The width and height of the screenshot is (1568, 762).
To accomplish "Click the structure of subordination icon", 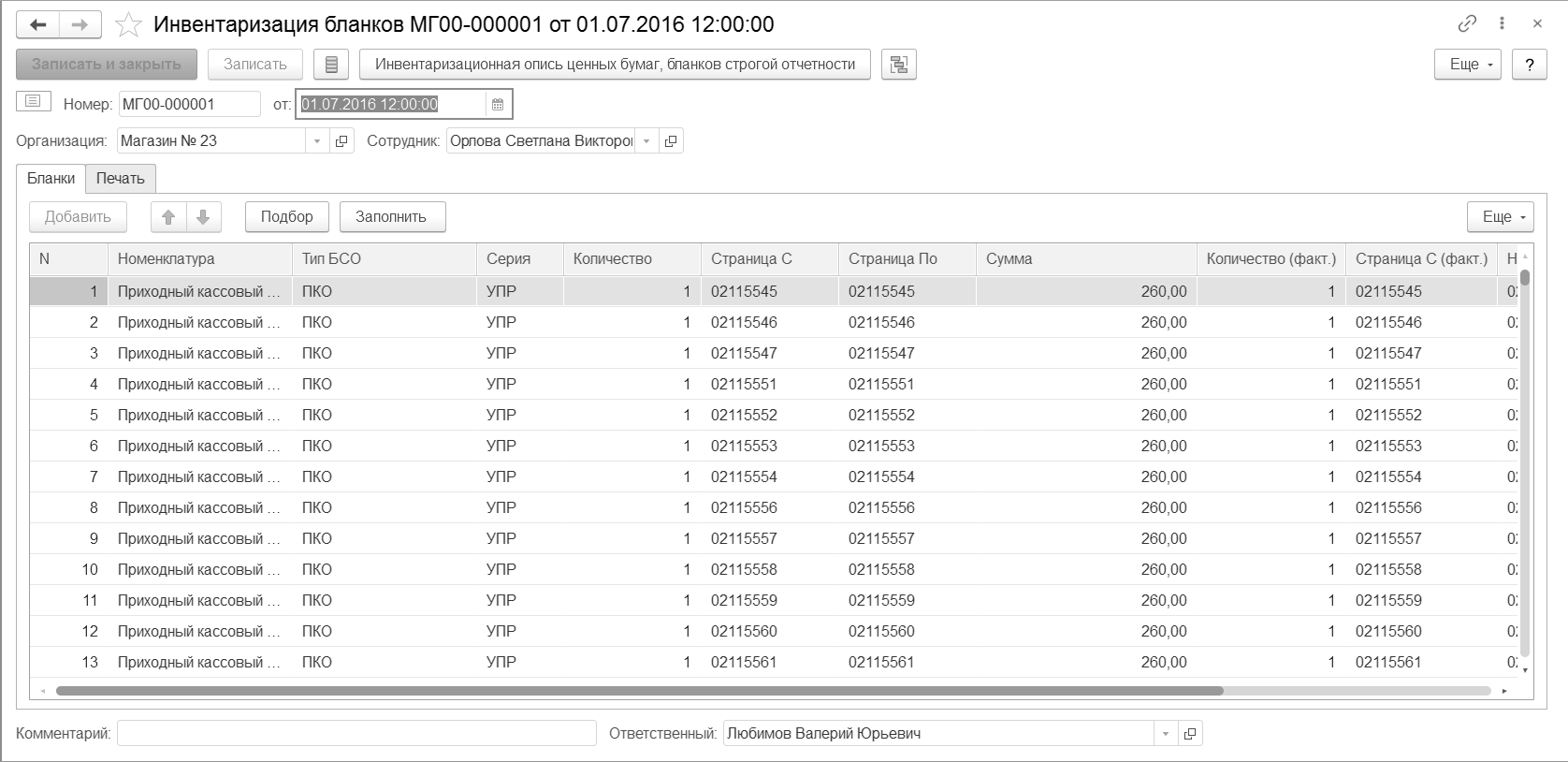I will click(x=898, y=65).
